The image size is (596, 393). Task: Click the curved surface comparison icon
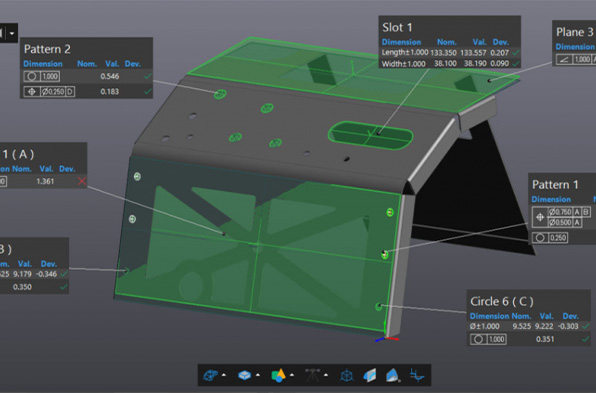tap(369, 376)
